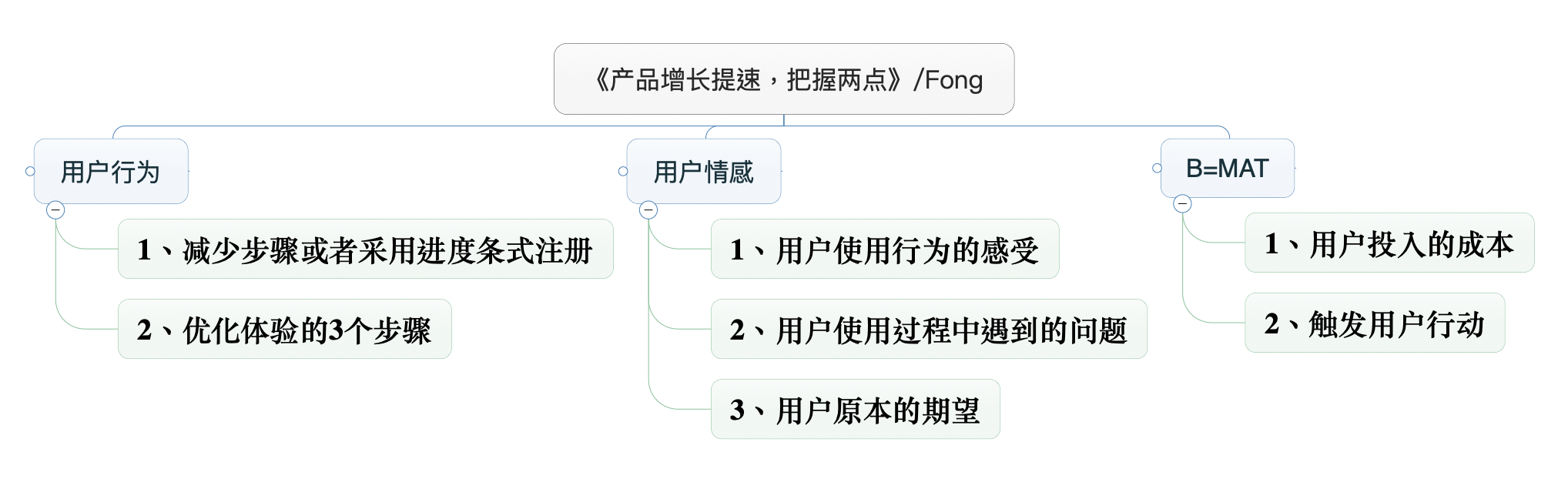
Task: Select the 用户使用过程中遇到的问题 subtopic
Action: [x=928, y=330]
